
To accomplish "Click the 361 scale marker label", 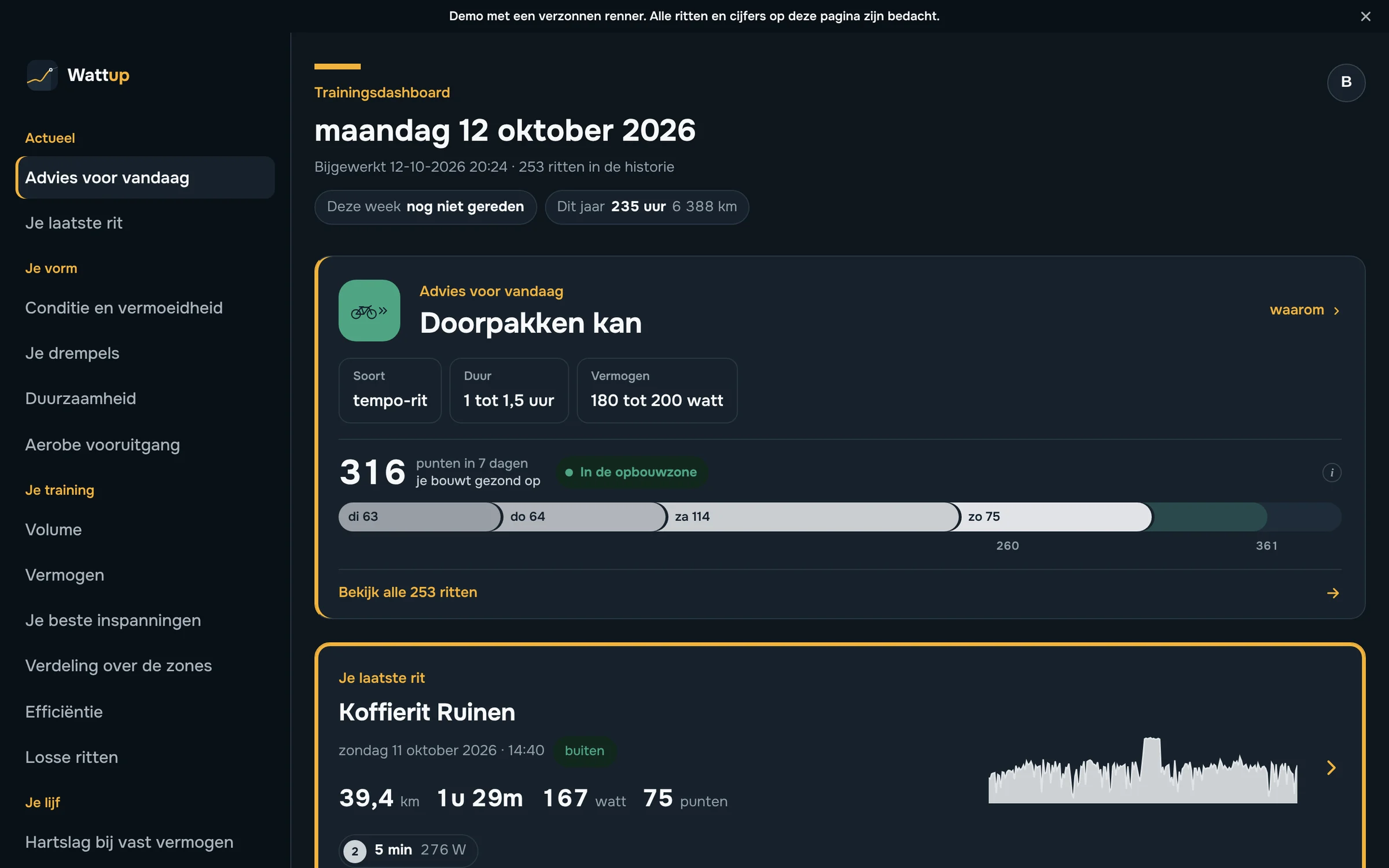I will pos(1266,546).
